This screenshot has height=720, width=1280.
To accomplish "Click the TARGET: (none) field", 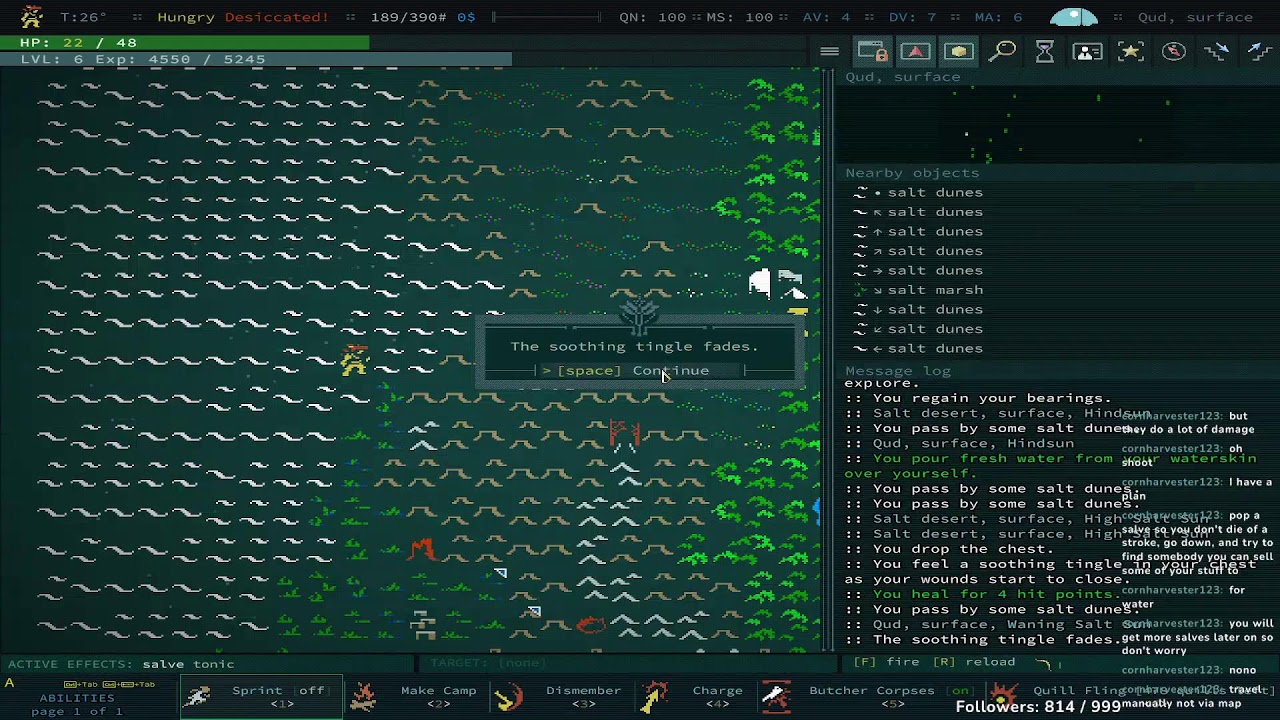I will (x=488, y=663).
